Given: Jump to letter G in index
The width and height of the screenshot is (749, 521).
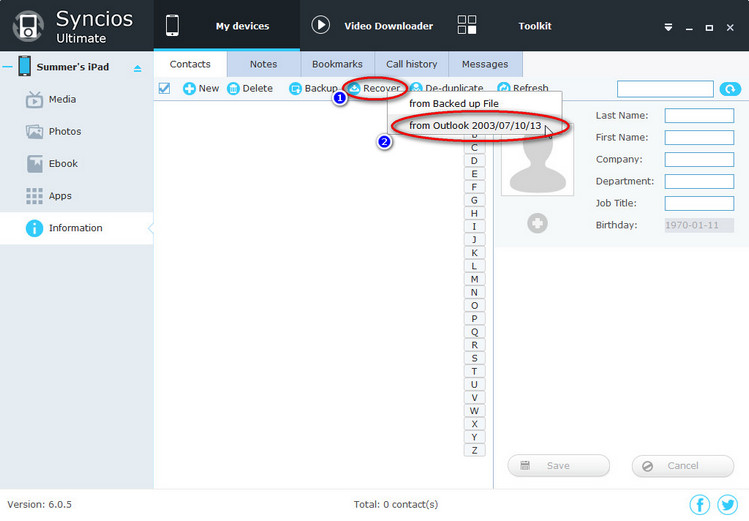Looking at the screenshot, I should pos(474,200).
